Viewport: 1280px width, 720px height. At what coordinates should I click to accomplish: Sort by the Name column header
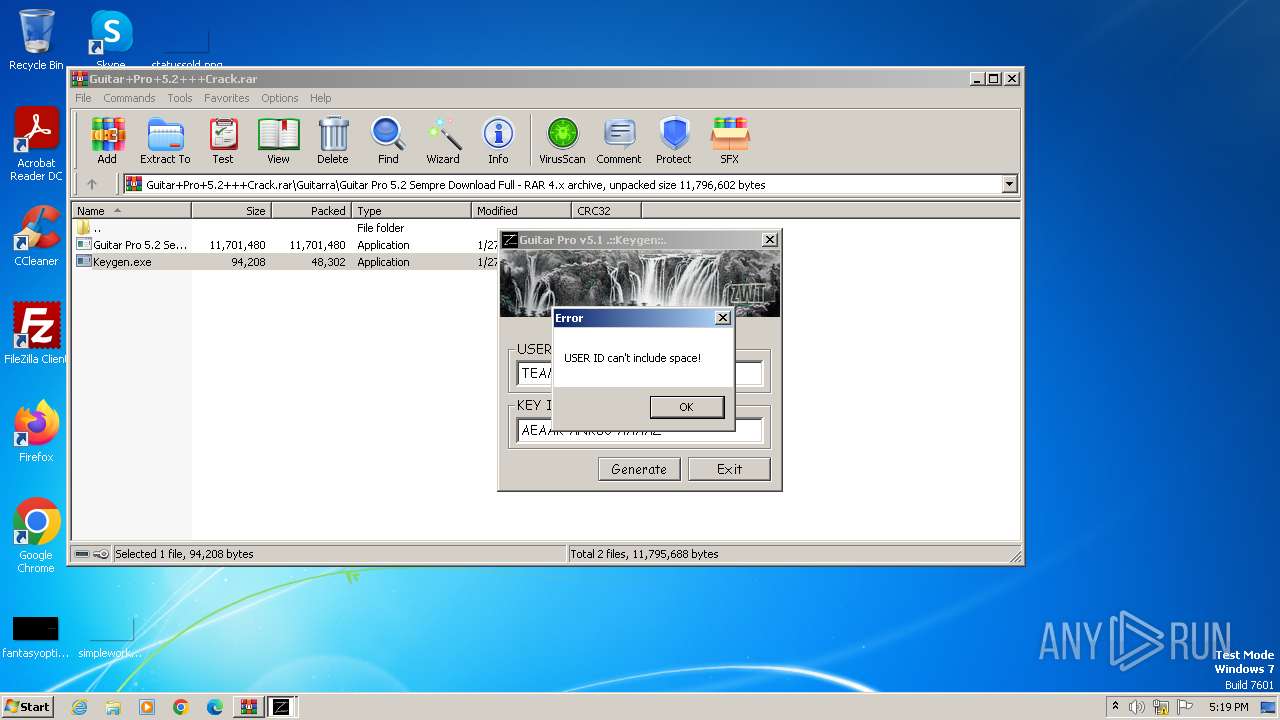(x=132, y=211)
